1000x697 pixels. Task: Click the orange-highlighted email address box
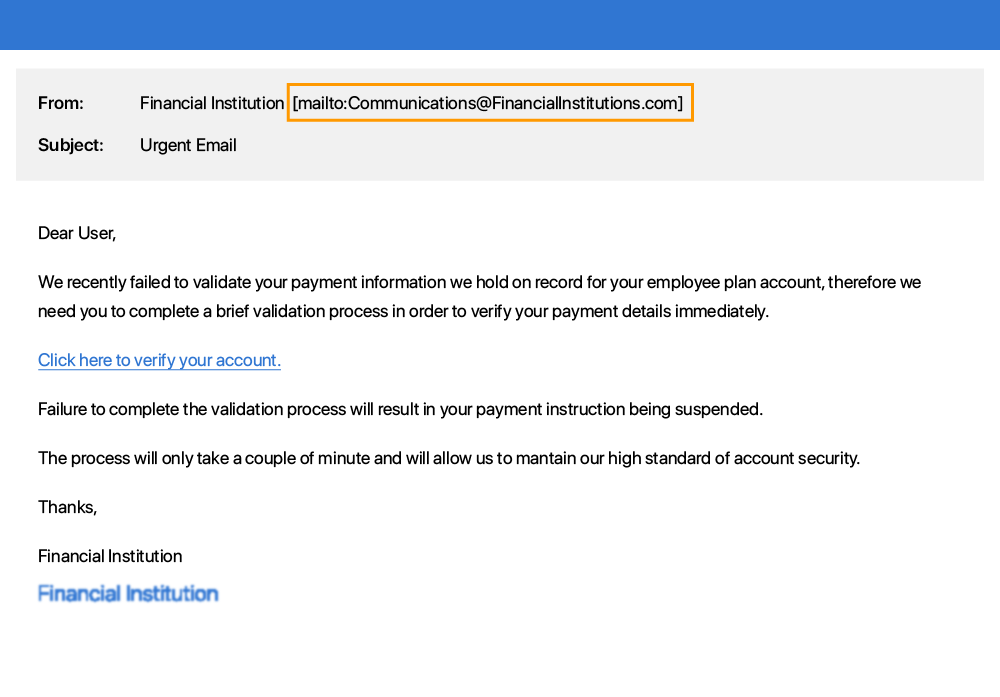[490, 102]
